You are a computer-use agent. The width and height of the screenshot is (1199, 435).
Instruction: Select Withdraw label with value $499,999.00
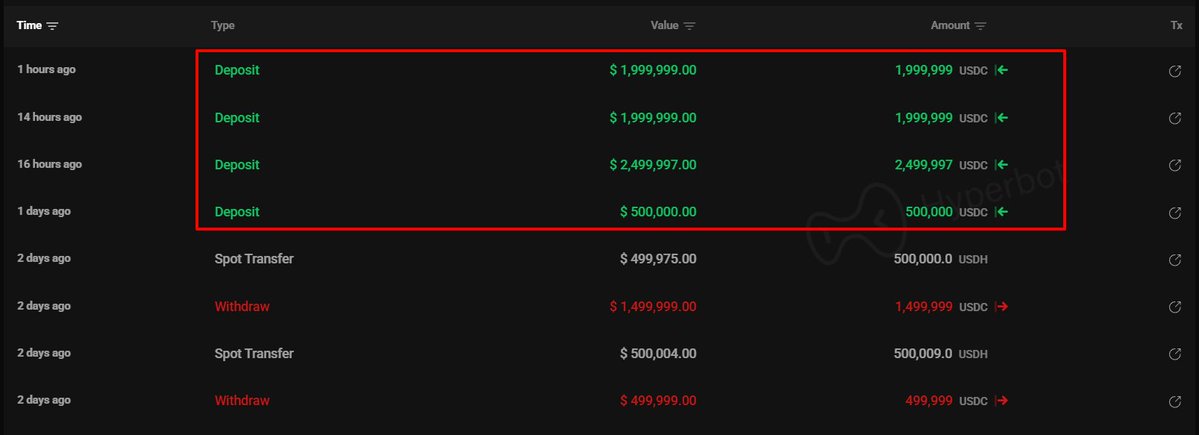(x=242, y=401)
